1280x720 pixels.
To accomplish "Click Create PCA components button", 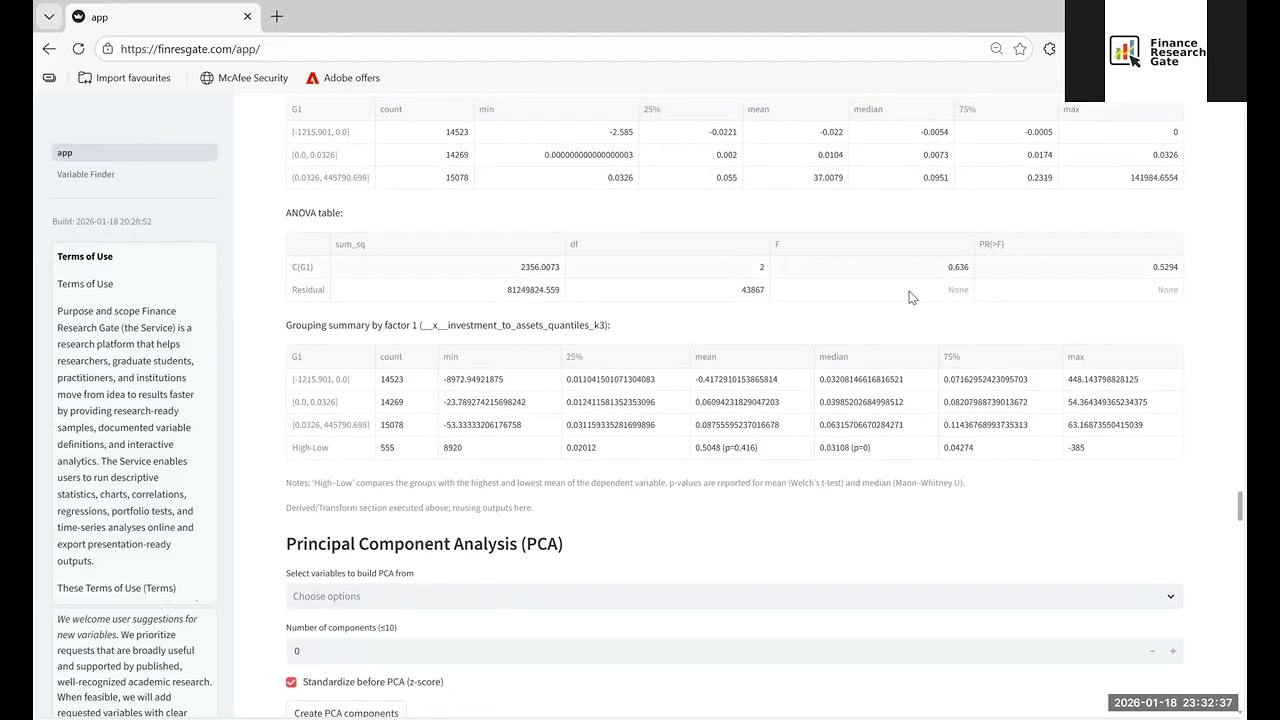I will tap(346, 712).
